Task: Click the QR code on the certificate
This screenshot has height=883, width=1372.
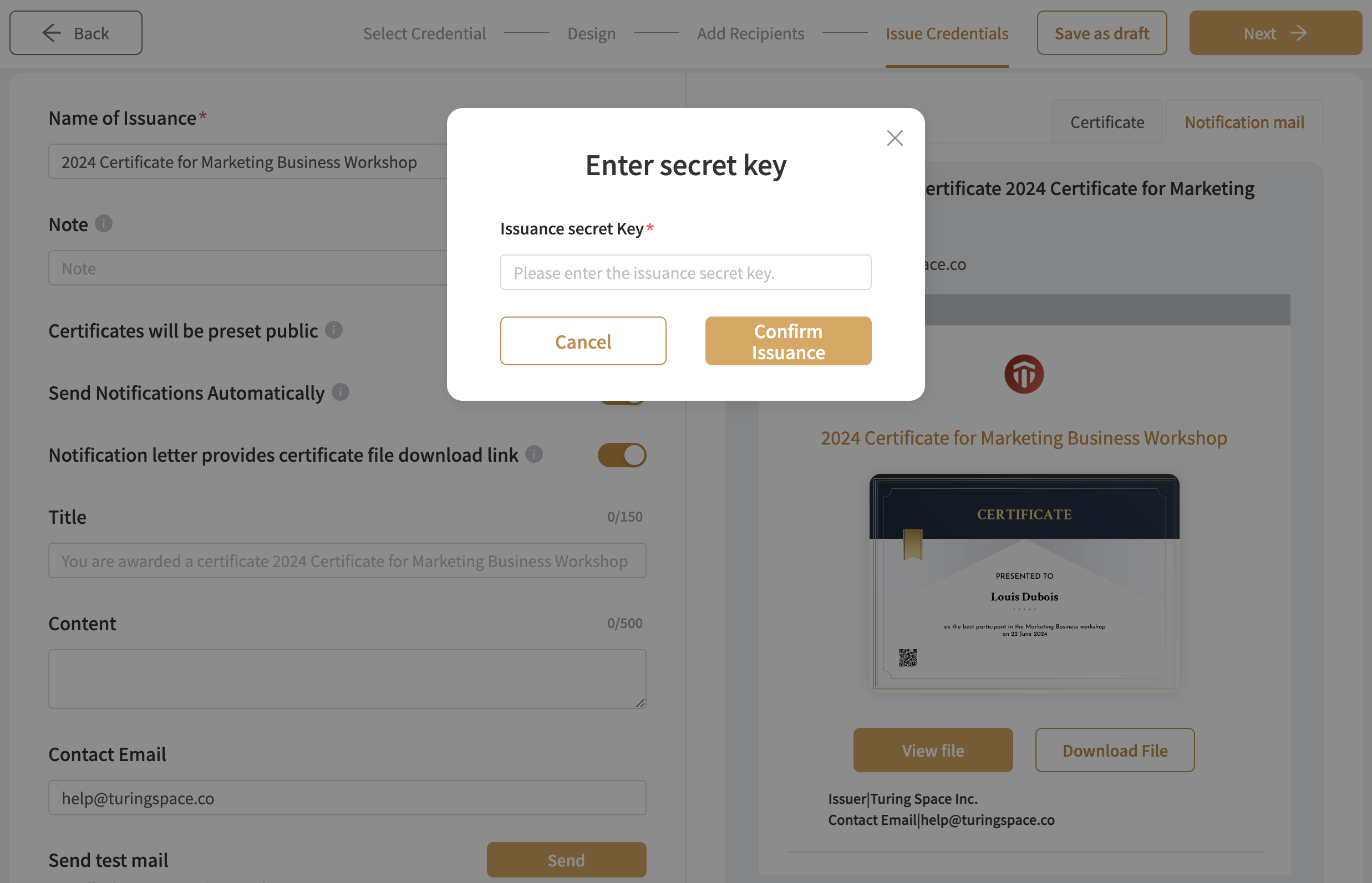Action: point(907,657)
